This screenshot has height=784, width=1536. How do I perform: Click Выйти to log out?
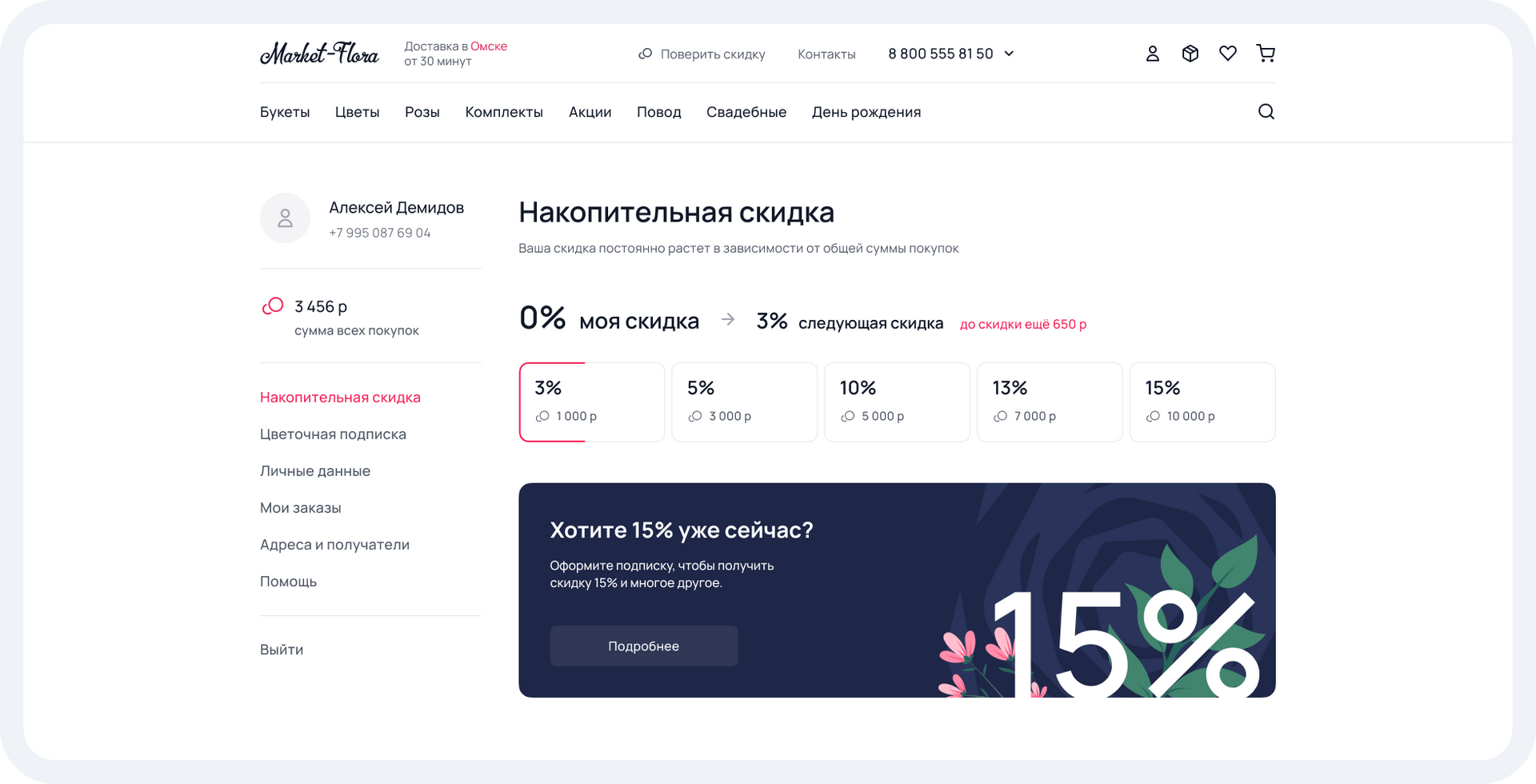282,650
